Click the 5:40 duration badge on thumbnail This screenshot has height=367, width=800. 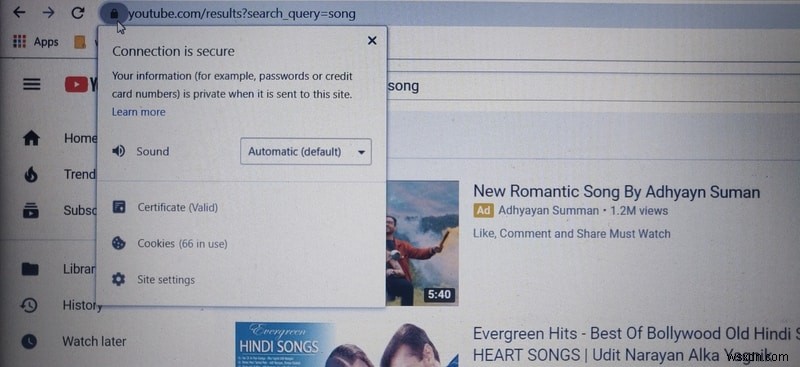click(439, 295)
